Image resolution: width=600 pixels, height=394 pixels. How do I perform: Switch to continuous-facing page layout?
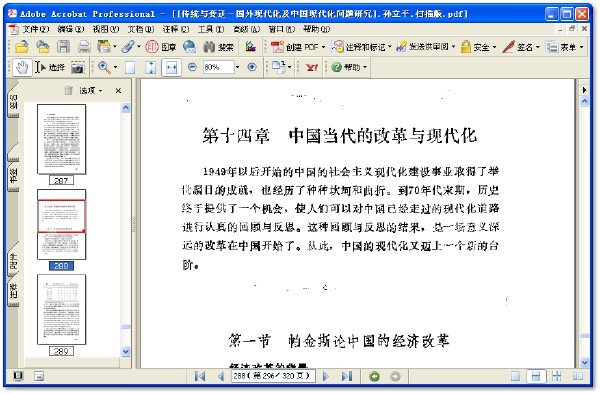[x=557, y=376]
